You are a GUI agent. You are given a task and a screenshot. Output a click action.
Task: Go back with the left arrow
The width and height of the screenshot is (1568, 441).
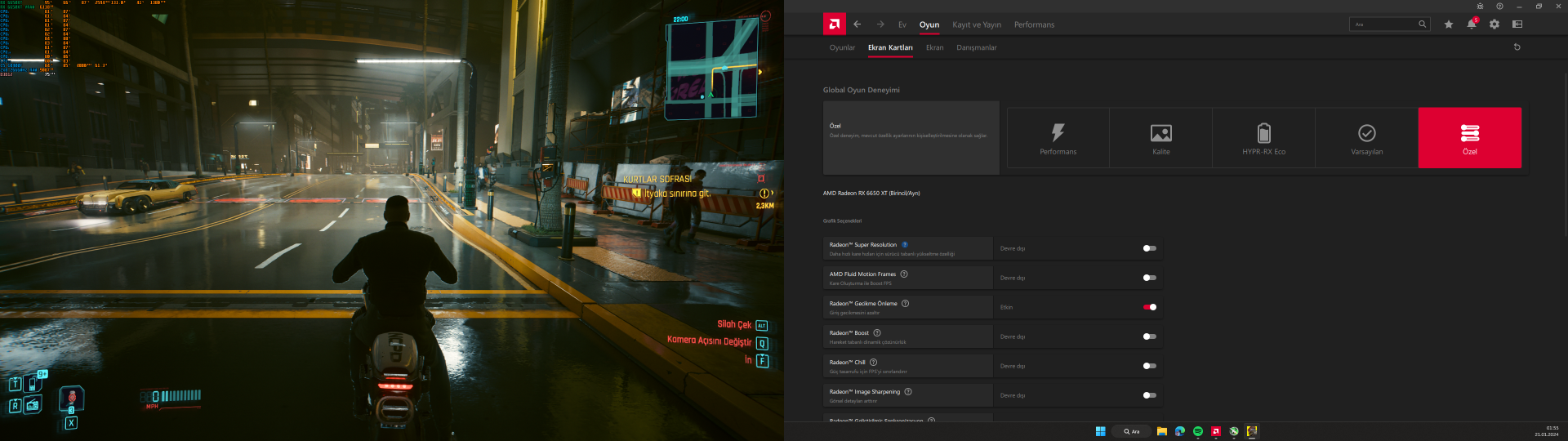[857, 24]
